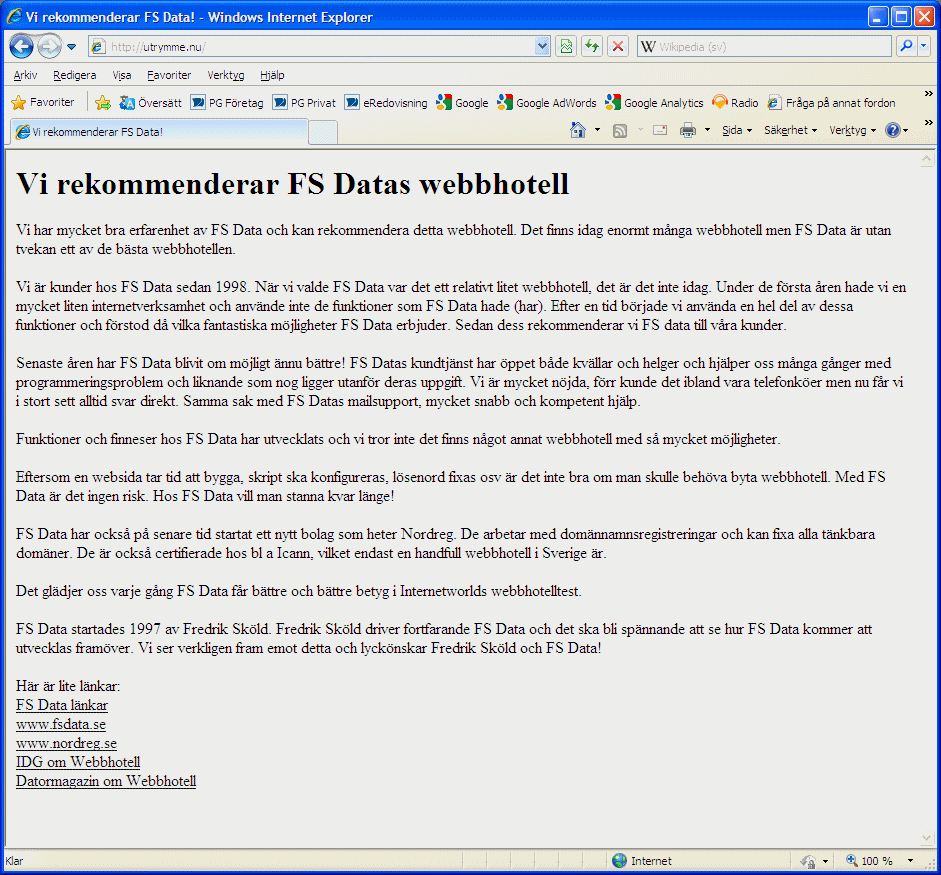Click the page heading Vi rekommenderar FS Datas webbhotell

(x=292, y=184)
